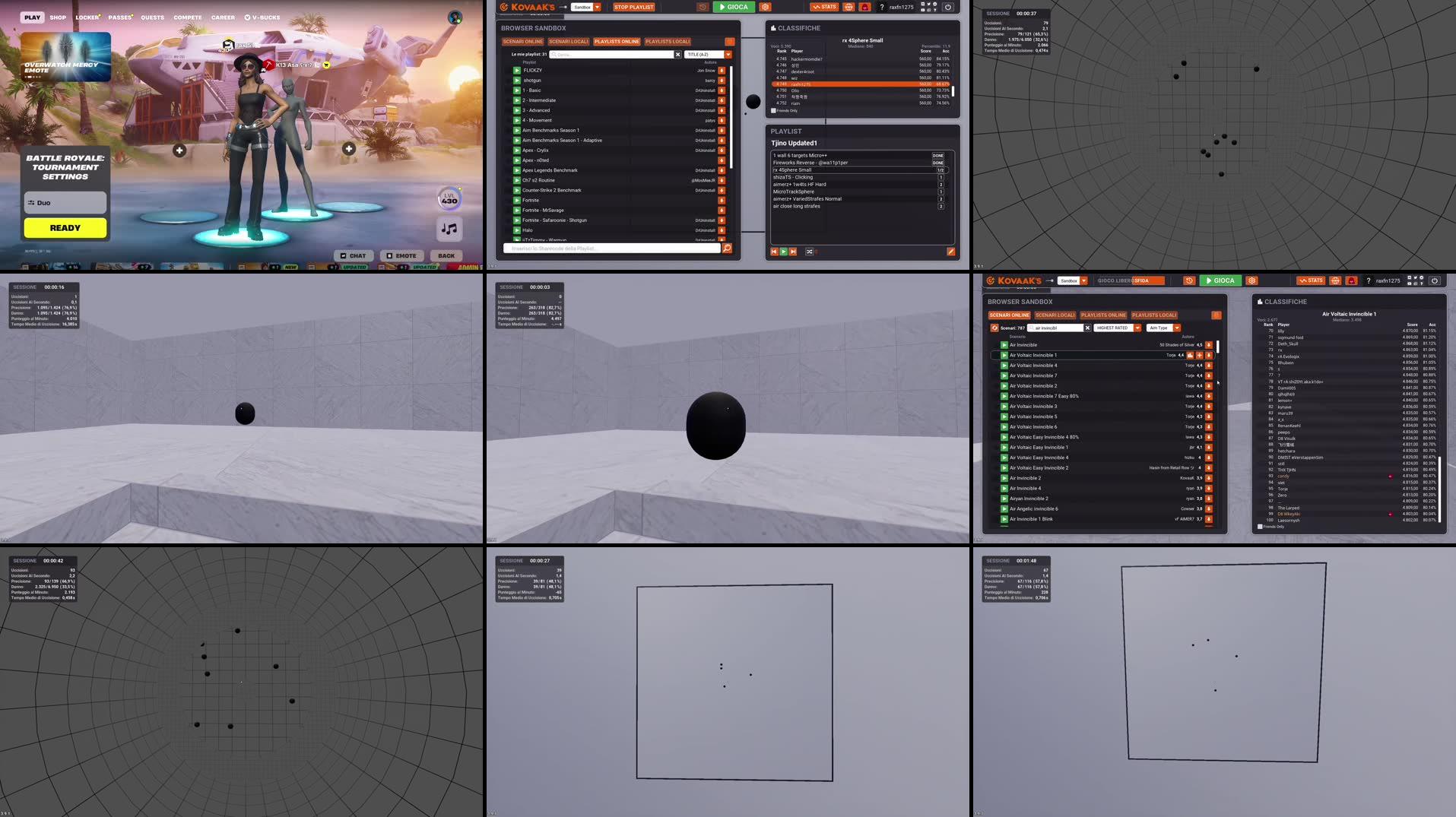Refresh the scenario list next to Scenari: 787
Screen dimensions: 1456x817
pos(994,328)
